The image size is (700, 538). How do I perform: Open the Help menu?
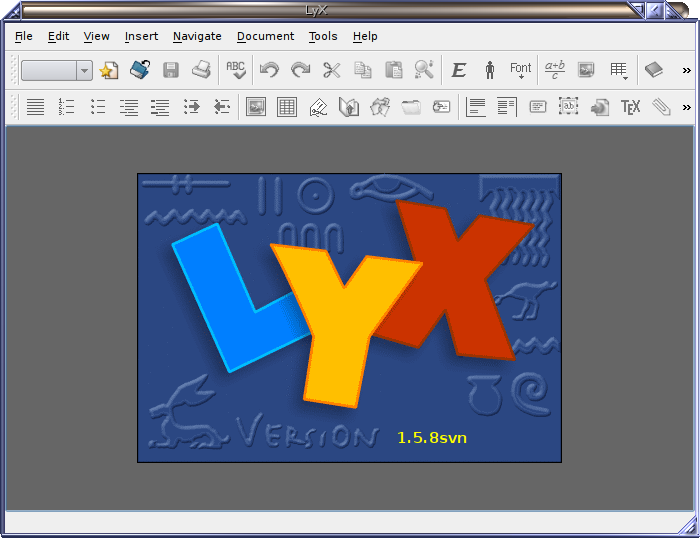tap(365, 36)
